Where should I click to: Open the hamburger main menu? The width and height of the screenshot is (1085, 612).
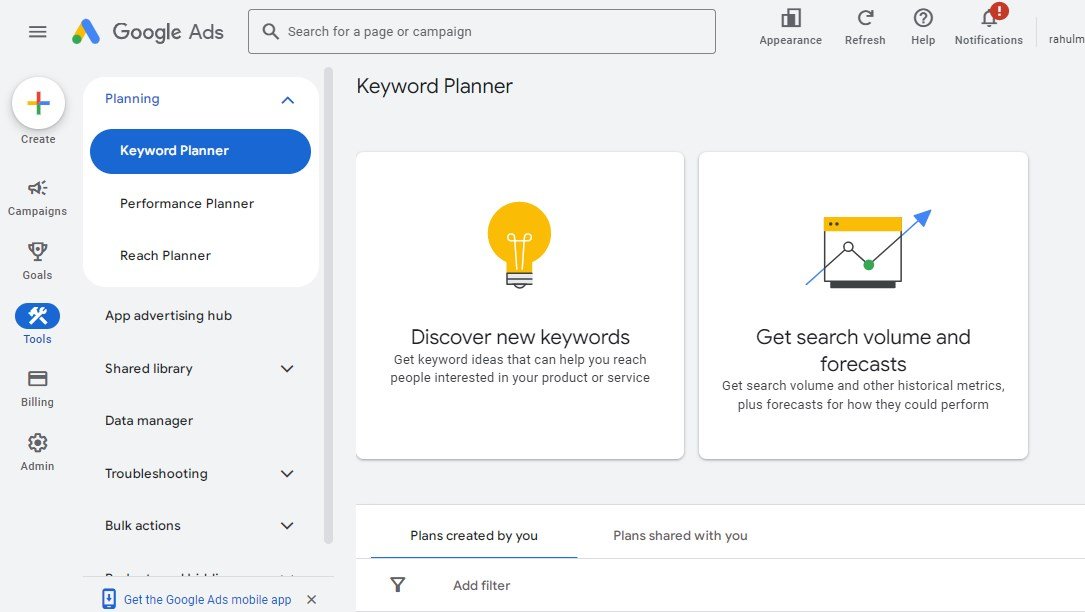pos(37,32)
